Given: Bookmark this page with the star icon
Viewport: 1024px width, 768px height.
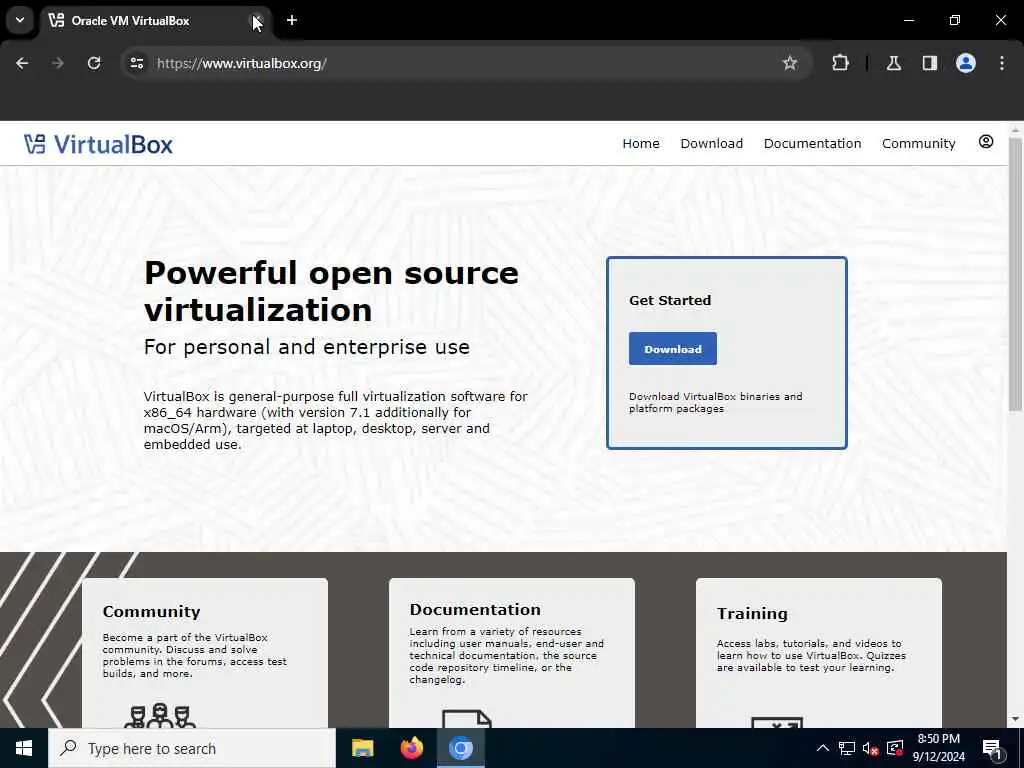Looking at the screenshot, I should pyautogui.click(x=790, y=63).
